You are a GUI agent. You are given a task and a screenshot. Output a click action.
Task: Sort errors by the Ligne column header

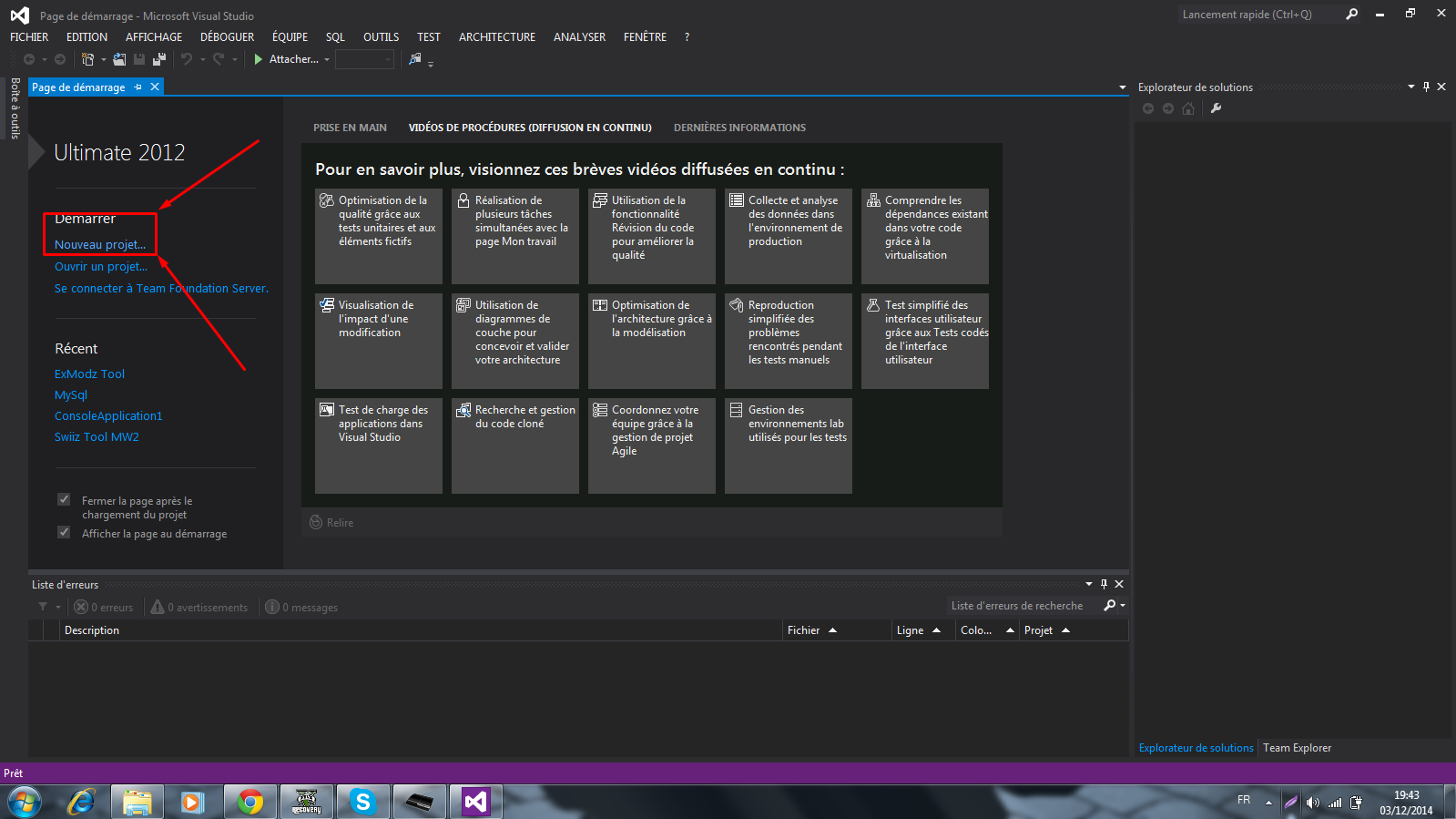point(923,630)
